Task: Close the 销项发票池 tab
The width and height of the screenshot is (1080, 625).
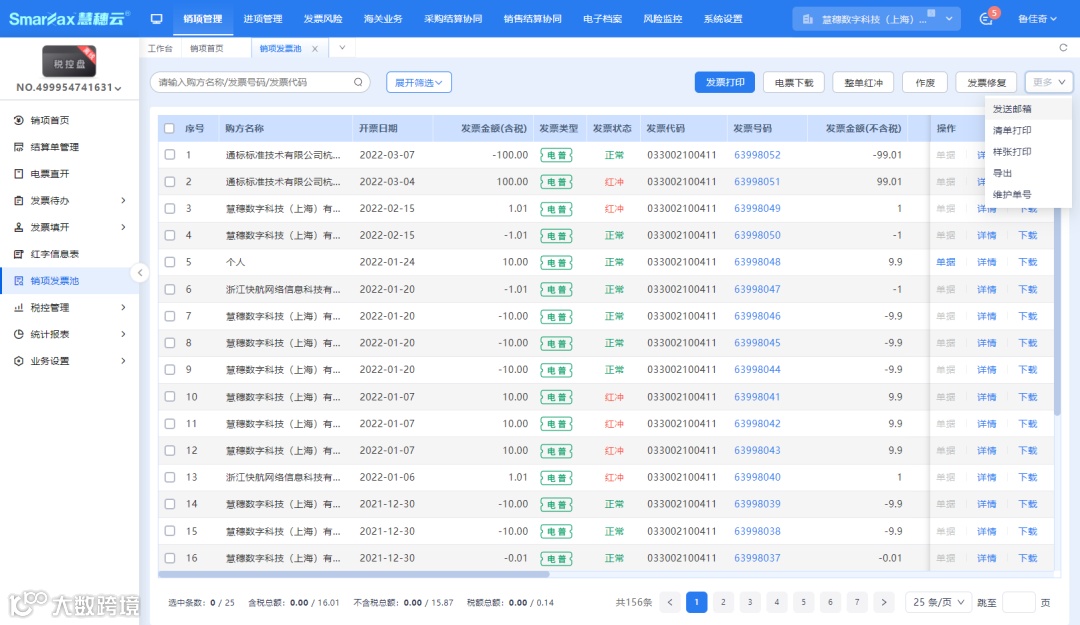Action: [315, 48]
